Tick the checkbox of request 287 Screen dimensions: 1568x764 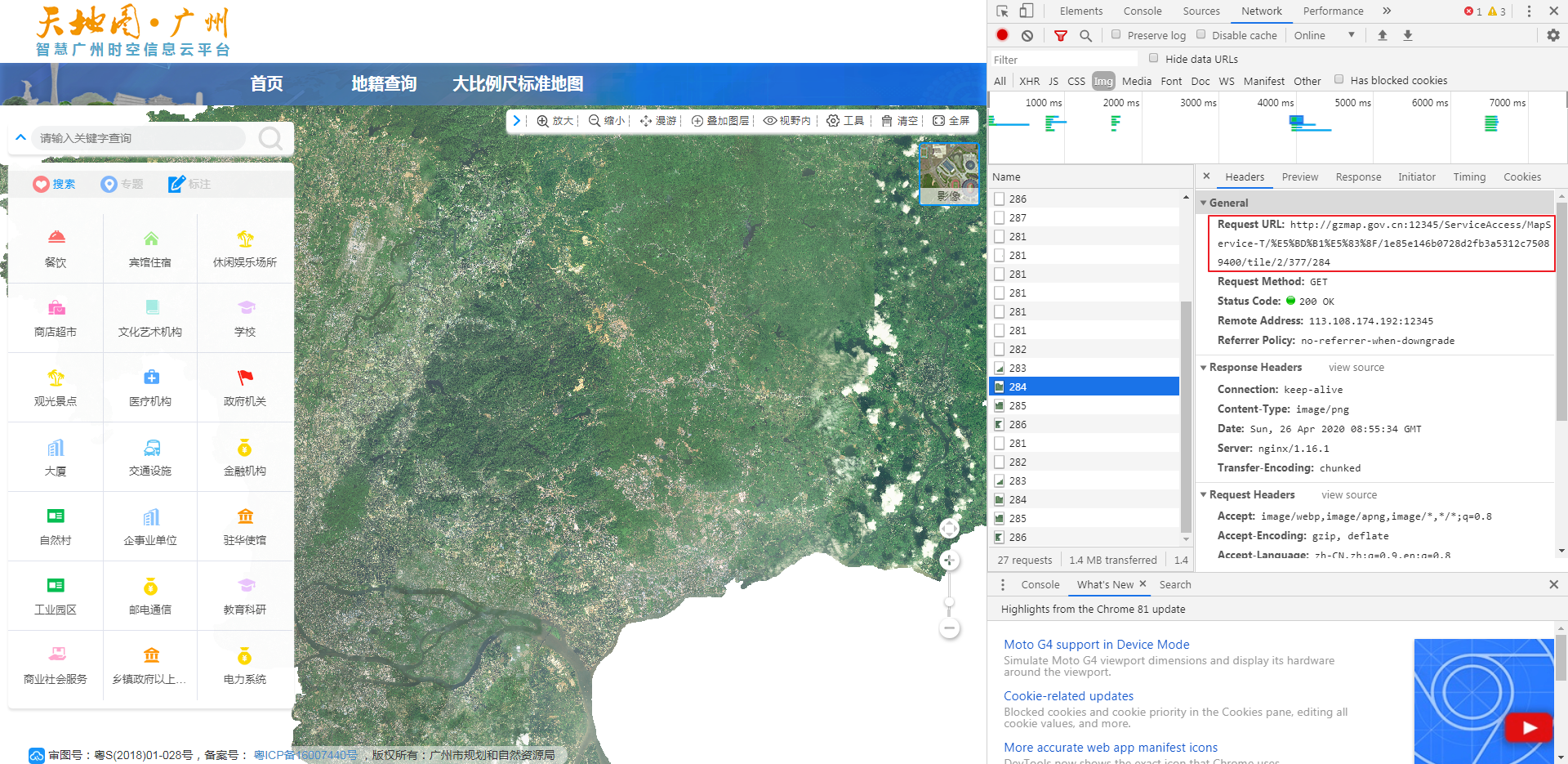tap(1000, 217)
